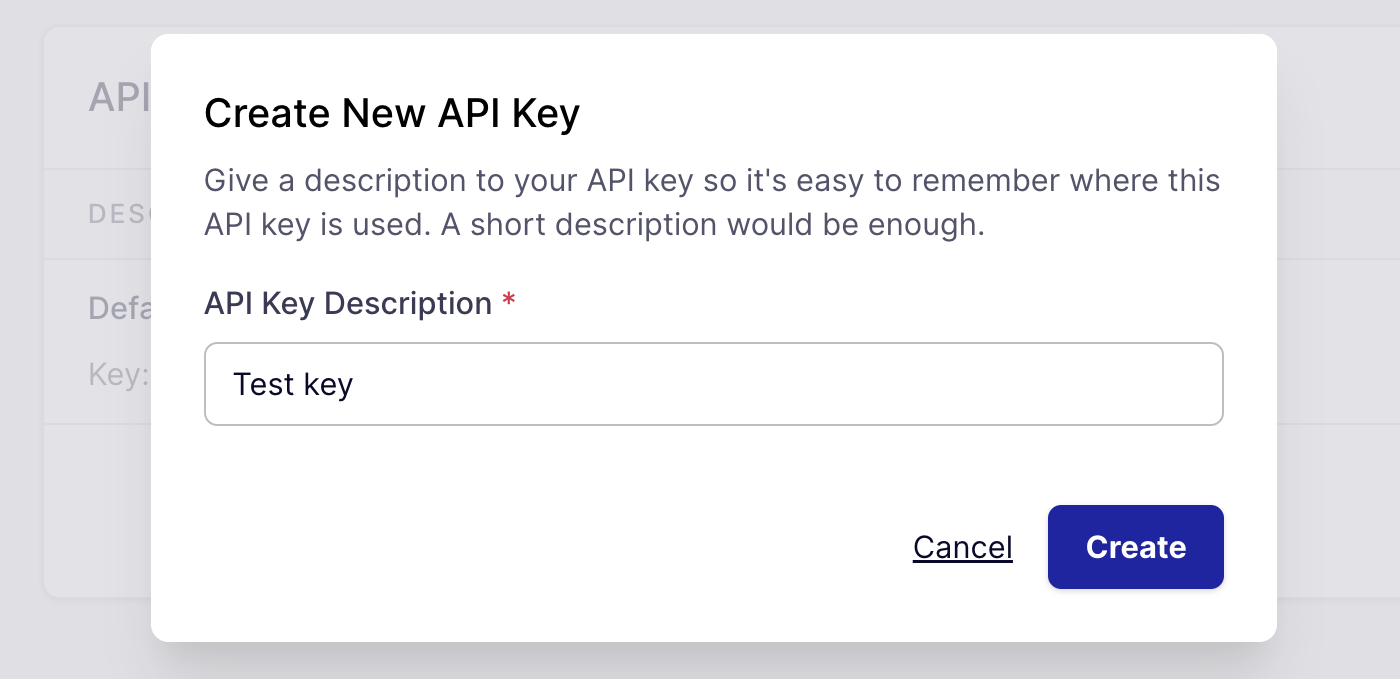
Task: Click the "API Key Description" field label
Action: pos(347,303)
